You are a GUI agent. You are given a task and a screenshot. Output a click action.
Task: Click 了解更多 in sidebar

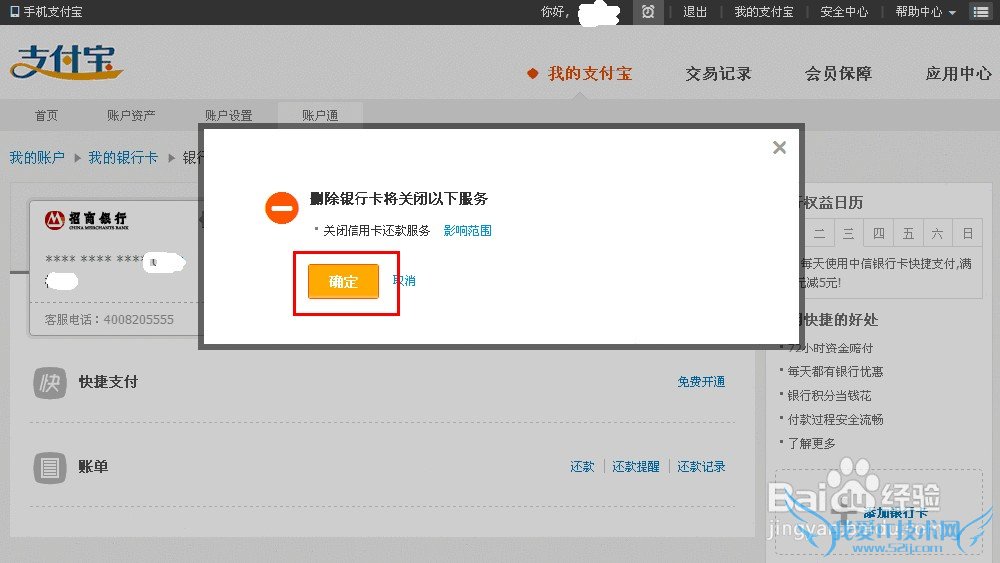click(x=811, y=443)
